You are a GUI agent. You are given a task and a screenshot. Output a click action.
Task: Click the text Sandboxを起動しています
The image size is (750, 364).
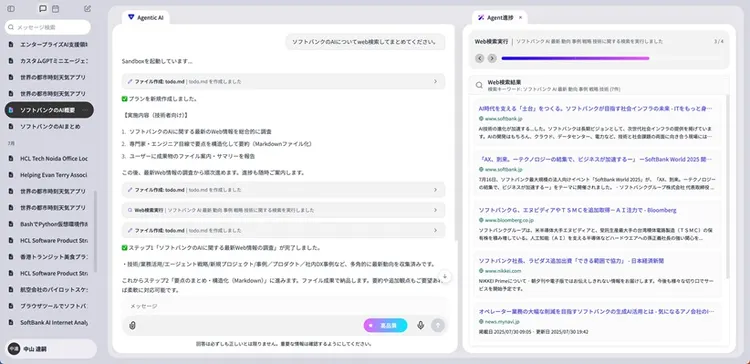click(x=157, y=61)
